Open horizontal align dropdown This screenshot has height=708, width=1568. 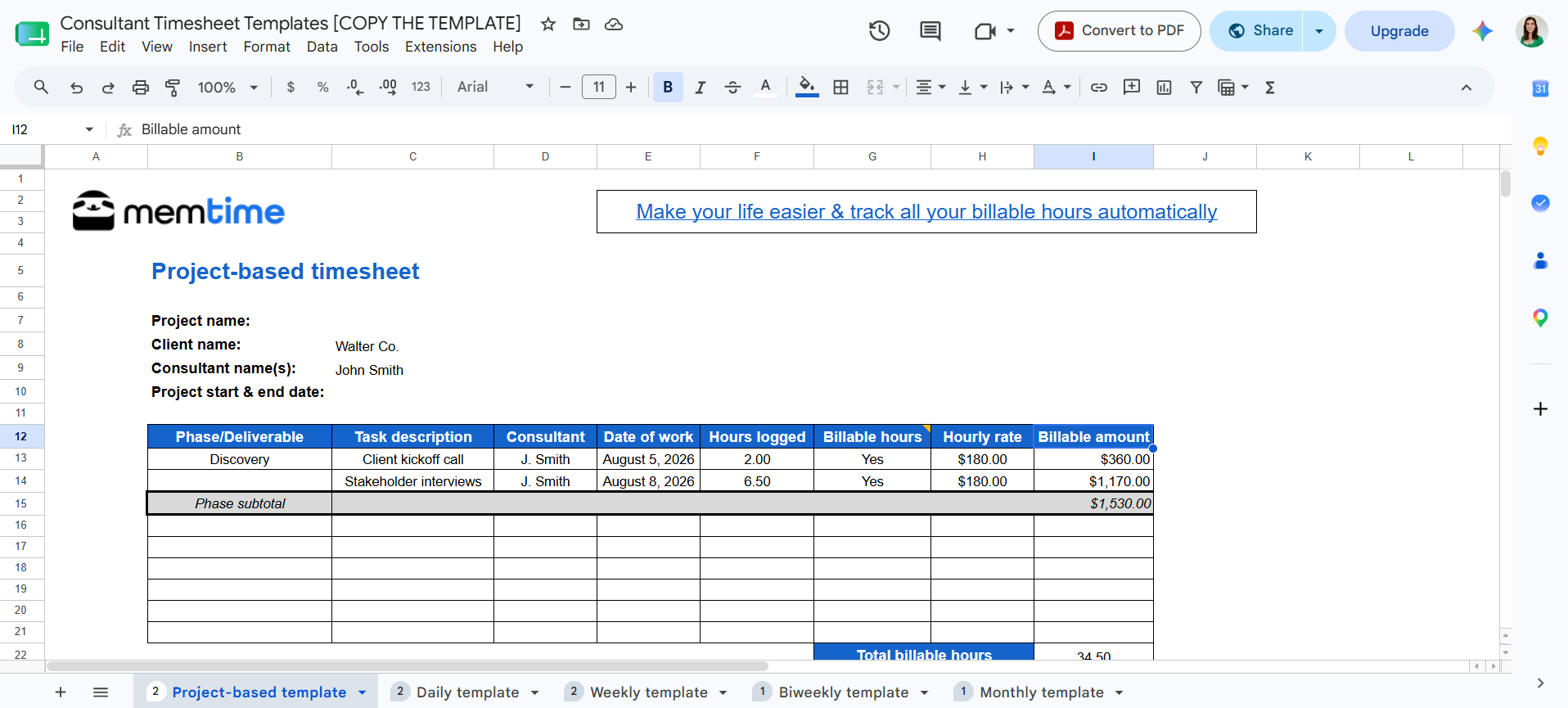(930, 87)
